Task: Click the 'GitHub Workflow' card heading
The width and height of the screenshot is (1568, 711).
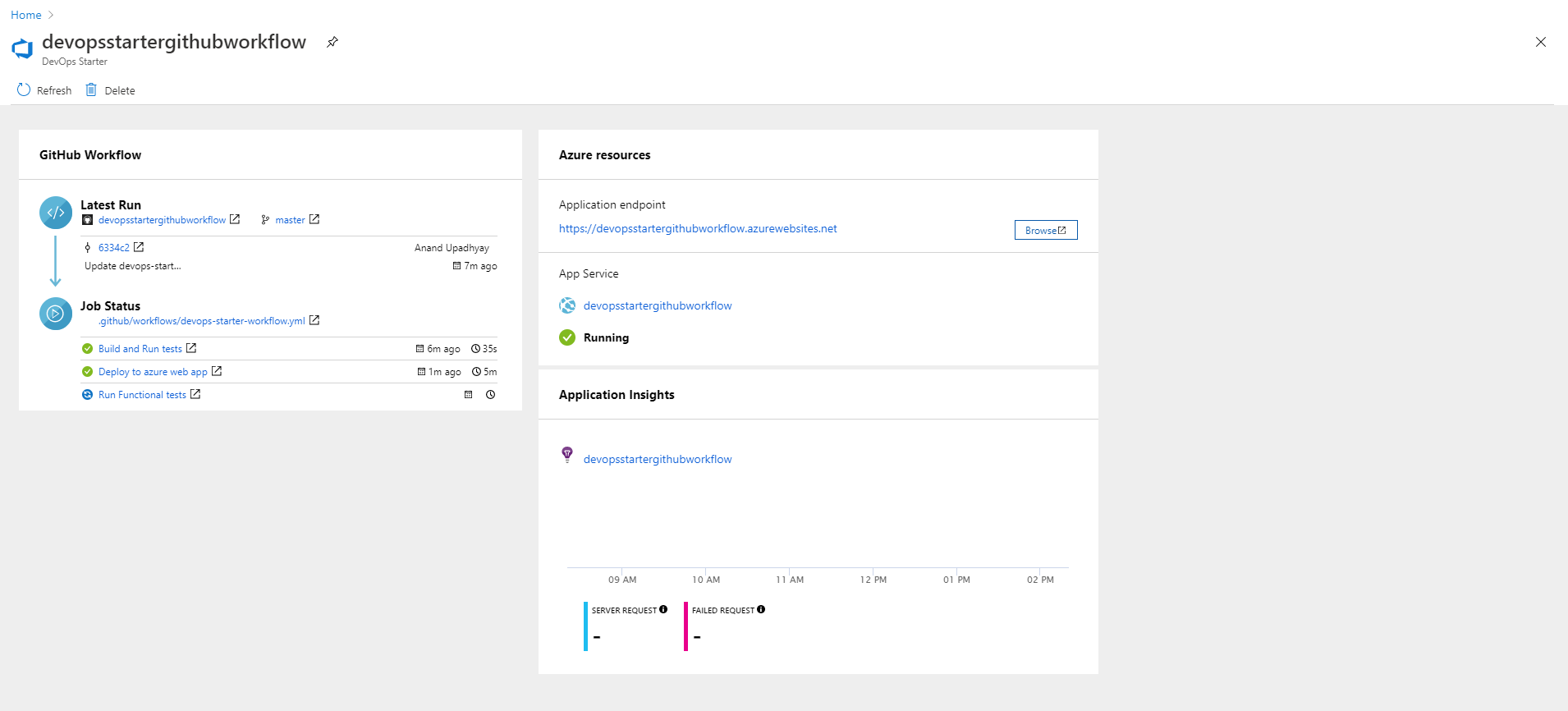Action: point(90,155)
